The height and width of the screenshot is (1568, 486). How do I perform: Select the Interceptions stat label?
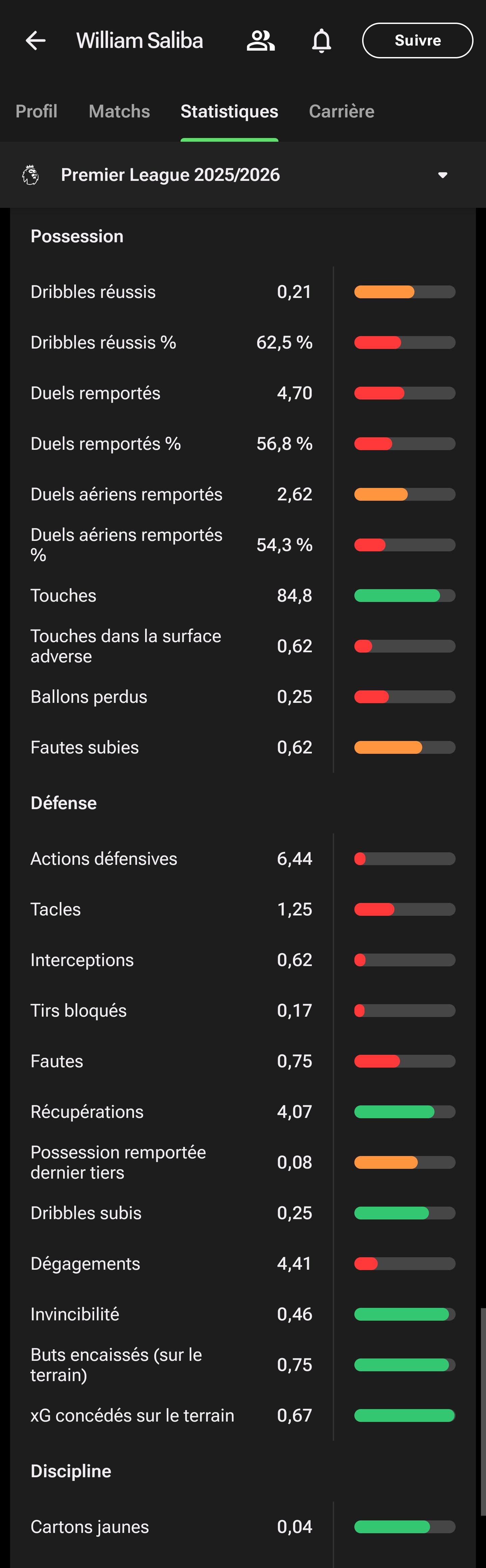pos(82,960)
